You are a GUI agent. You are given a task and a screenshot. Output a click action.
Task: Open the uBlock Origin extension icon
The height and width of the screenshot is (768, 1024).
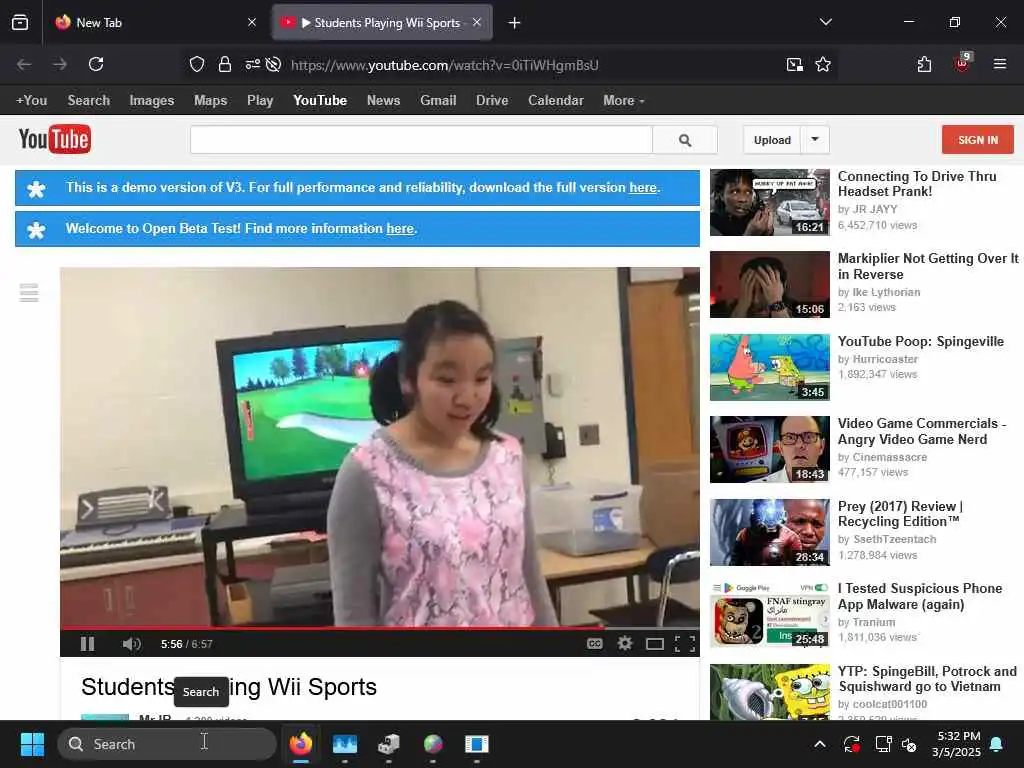tap(963, 63)
